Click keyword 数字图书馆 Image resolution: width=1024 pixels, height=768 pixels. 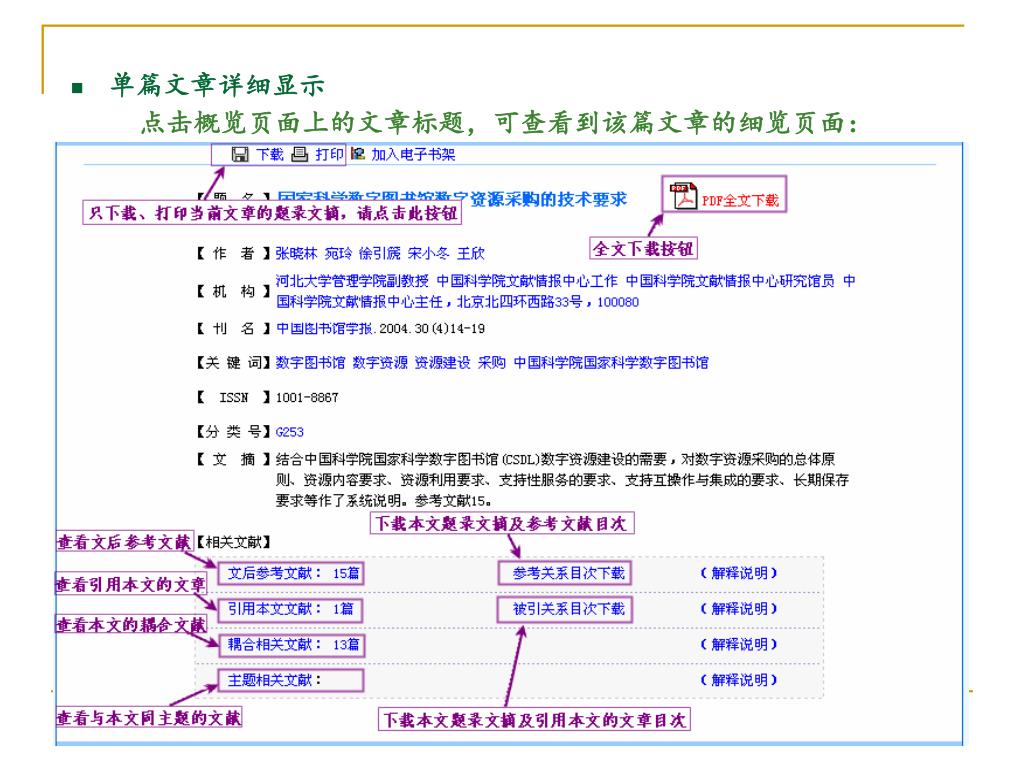[310, 362]
